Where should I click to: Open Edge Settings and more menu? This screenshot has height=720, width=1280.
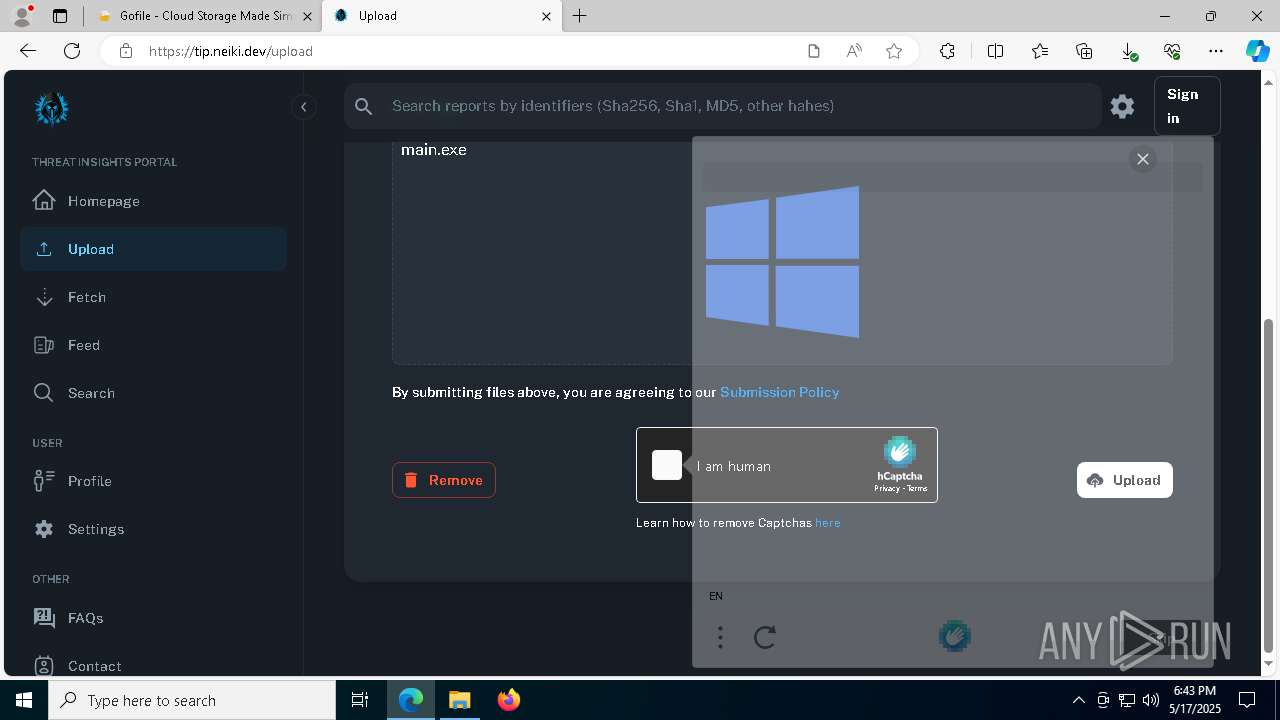pyautogui.click(x=1216, y=51)
